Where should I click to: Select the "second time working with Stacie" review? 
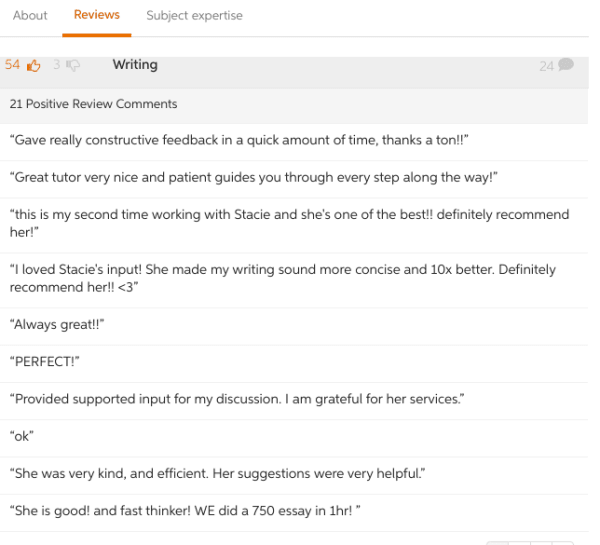[294, 224]
